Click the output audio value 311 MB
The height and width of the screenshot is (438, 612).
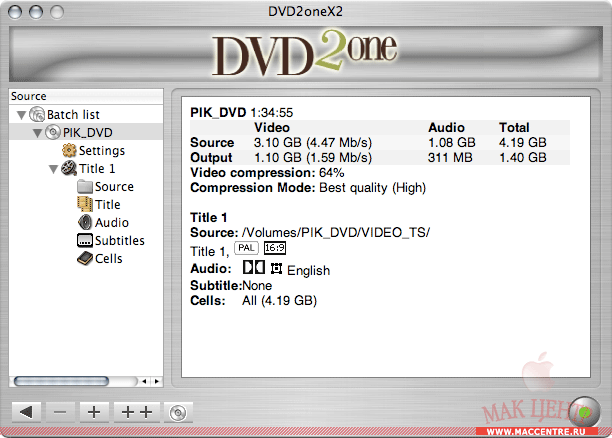click(450, 158)
